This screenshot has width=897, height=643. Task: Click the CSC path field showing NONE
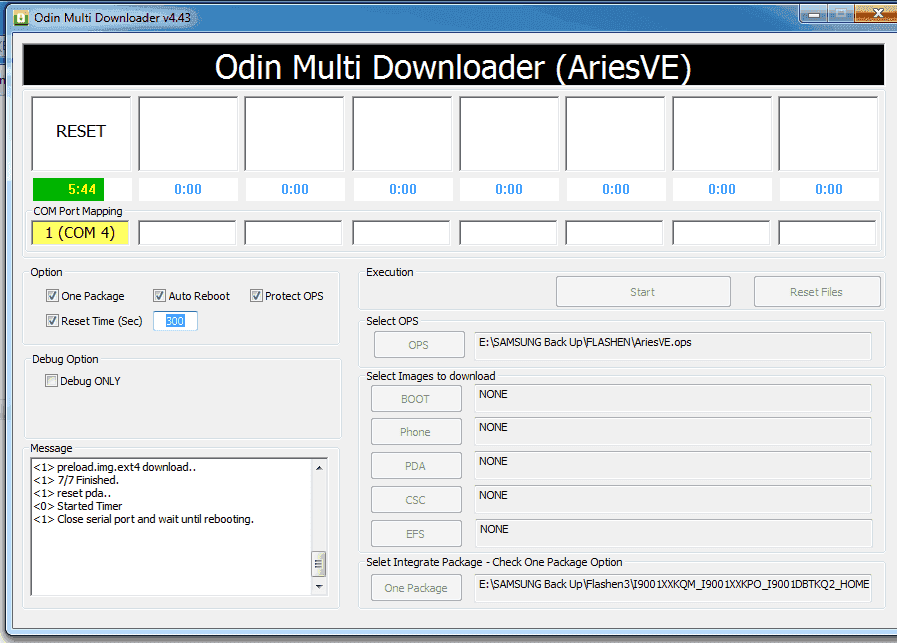point(673,499)
